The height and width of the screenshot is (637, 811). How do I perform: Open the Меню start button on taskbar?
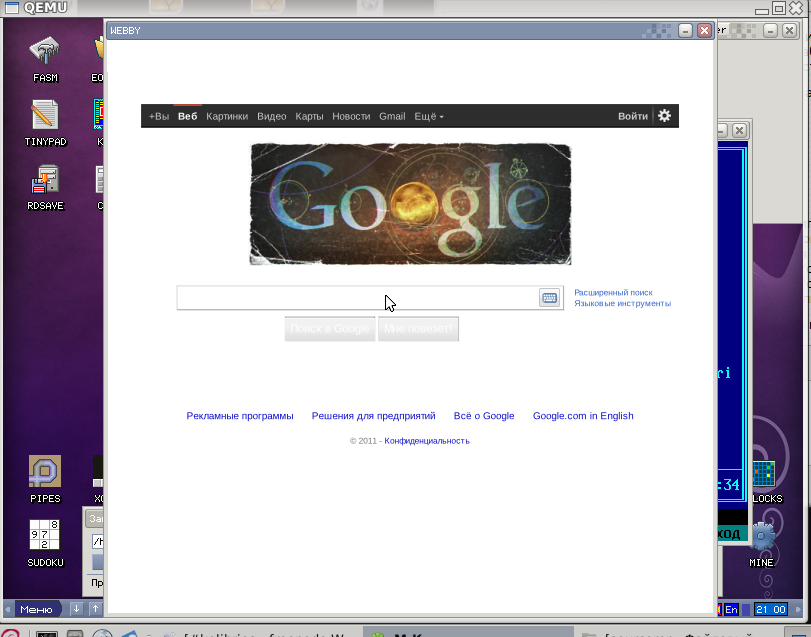point(35,609)
